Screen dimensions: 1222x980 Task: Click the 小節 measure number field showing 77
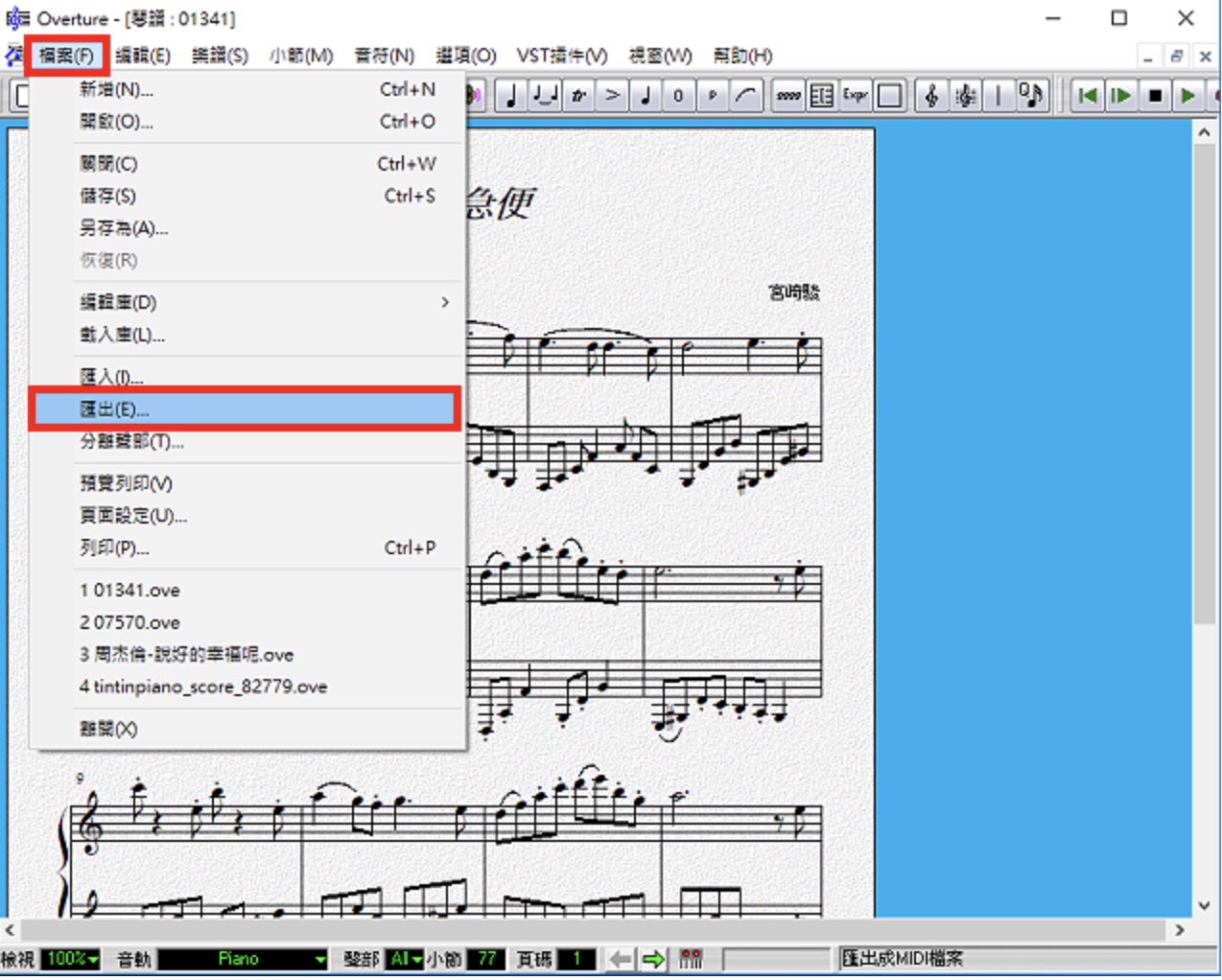coord(486,959)
